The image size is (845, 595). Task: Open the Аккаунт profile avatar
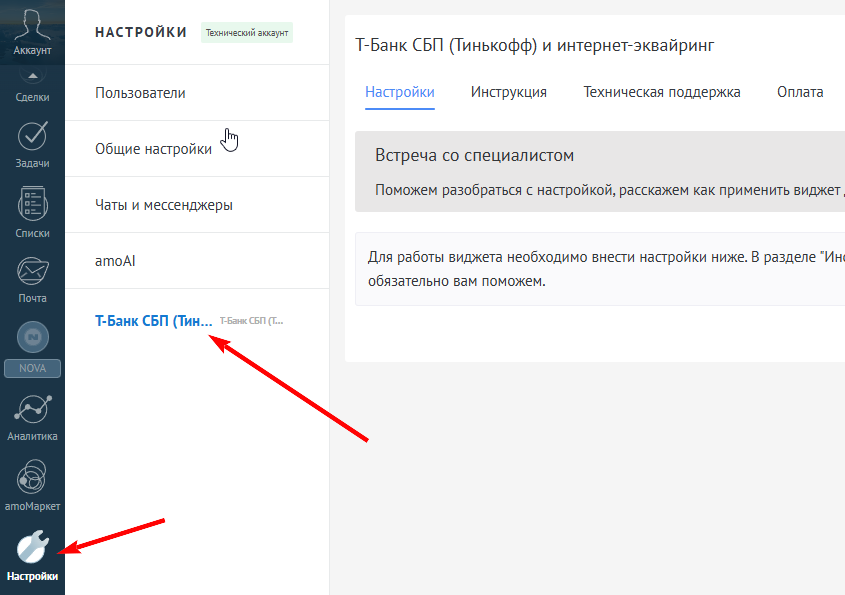pos(32,24)
